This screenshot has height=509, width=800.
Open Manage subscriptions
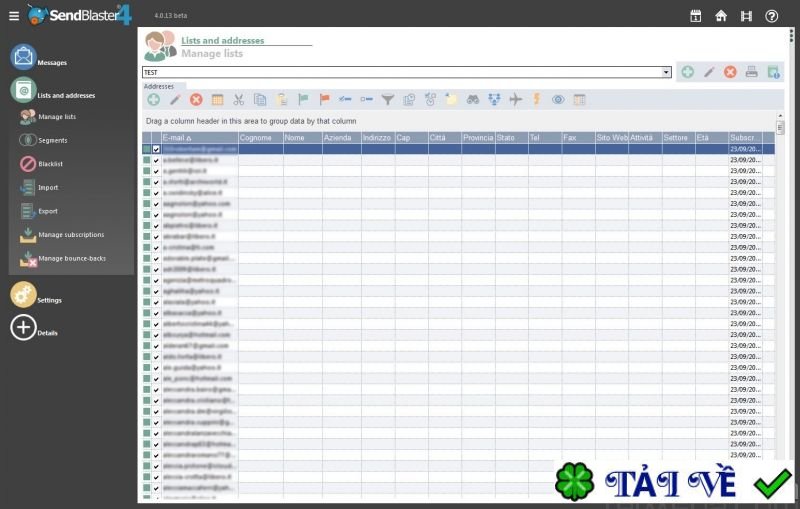62,235
